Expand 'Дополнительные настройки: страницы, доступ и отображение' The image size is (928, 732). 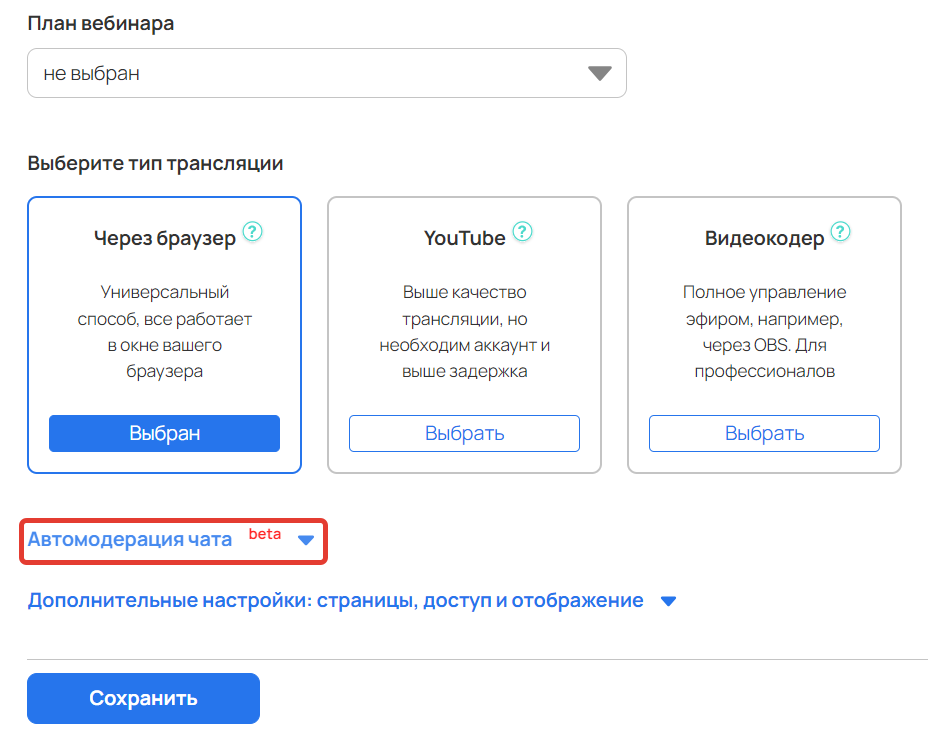point(336,601)
